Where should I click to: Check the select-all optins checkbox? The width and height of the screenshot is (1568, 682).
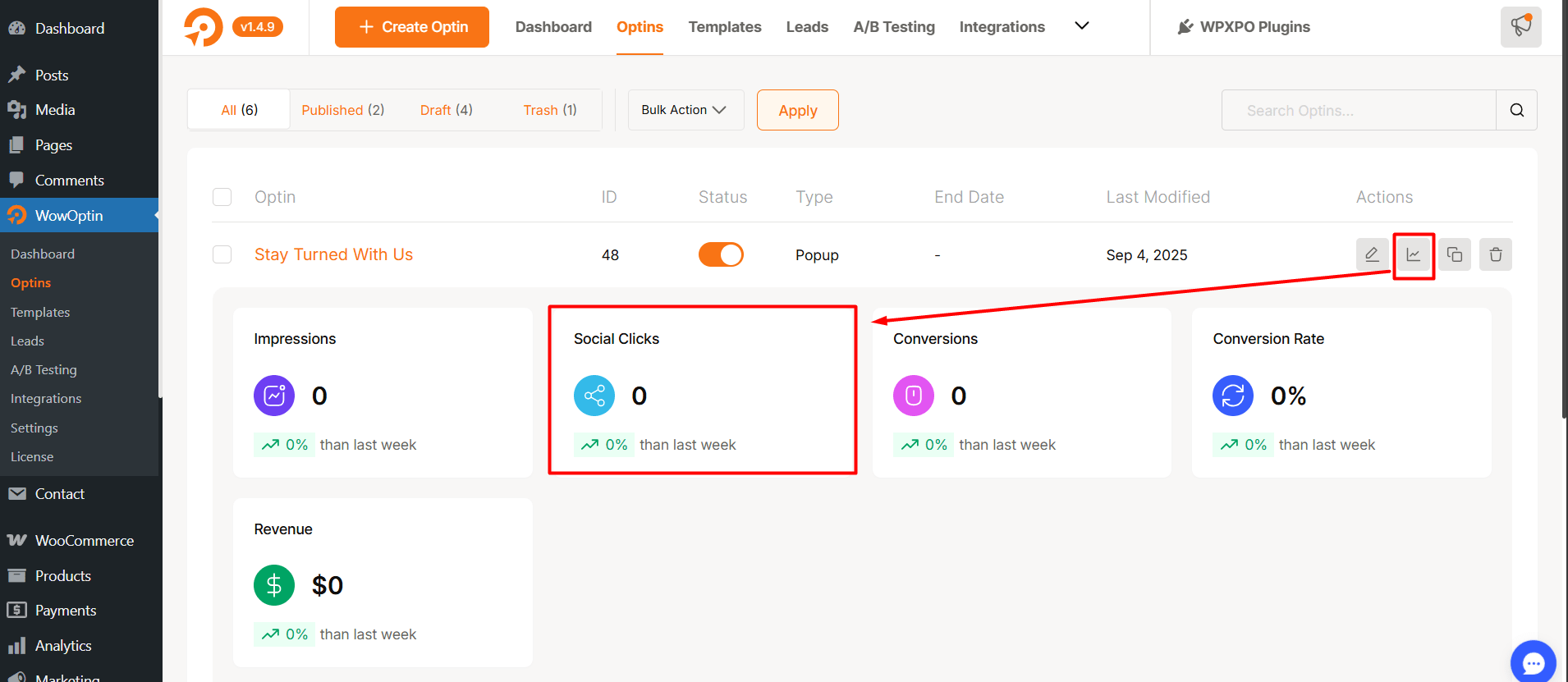pyautogui.click(x=222, y=197)
